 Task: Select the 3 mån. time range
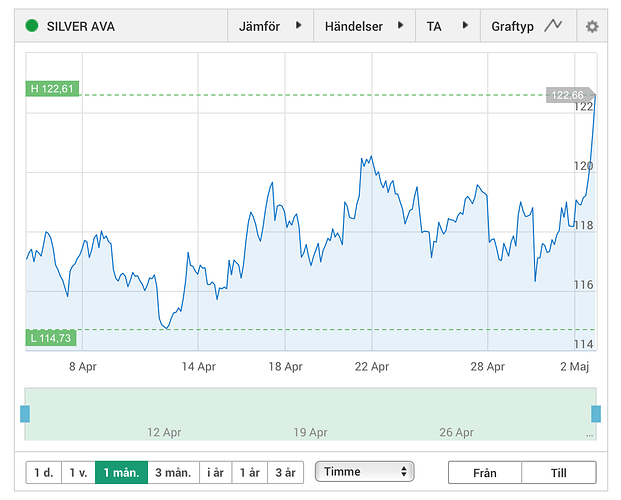pos(173,472)
